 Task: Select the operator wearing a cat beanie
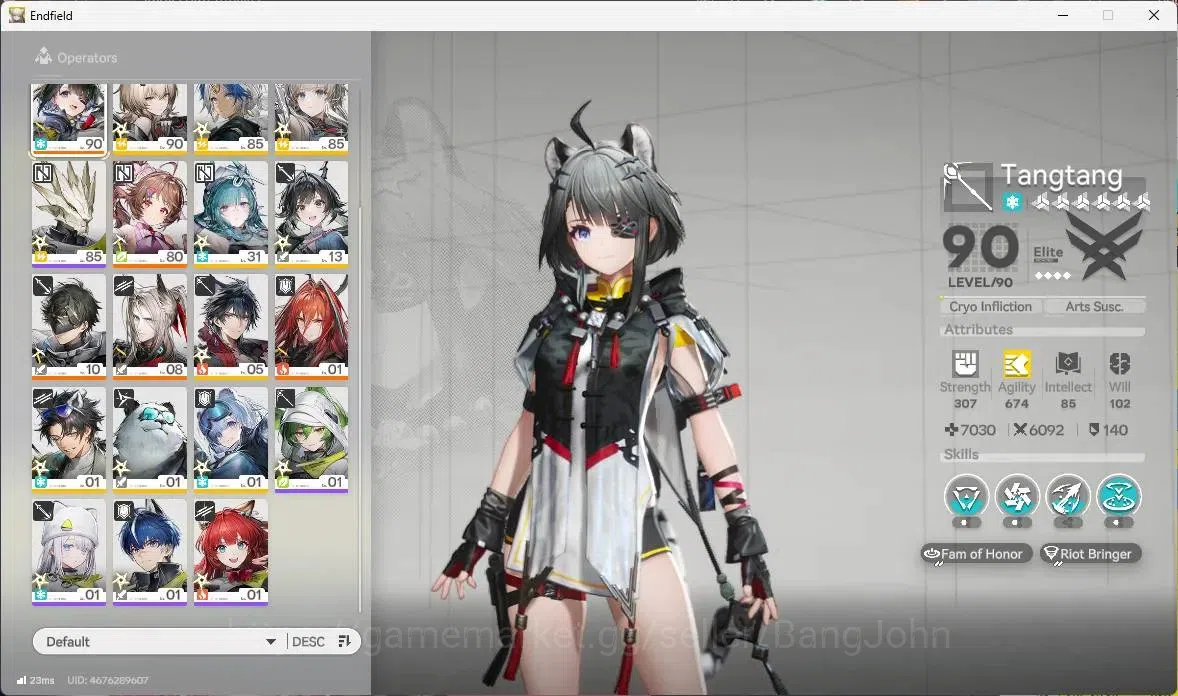(x=68, y=552)
